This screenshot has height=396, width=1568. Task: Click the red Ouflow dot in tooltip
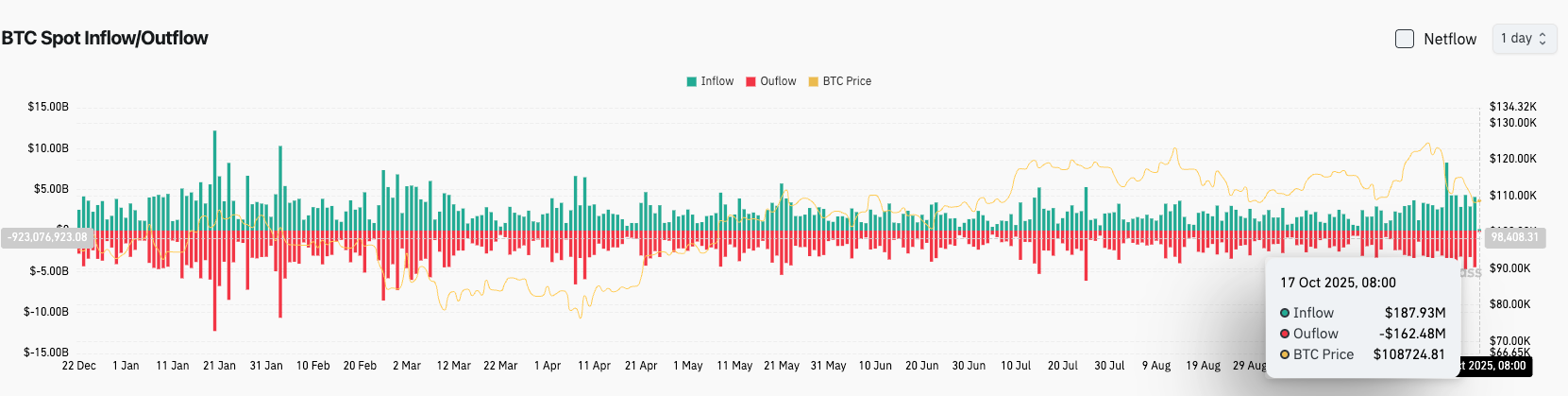click(1285, 334)
